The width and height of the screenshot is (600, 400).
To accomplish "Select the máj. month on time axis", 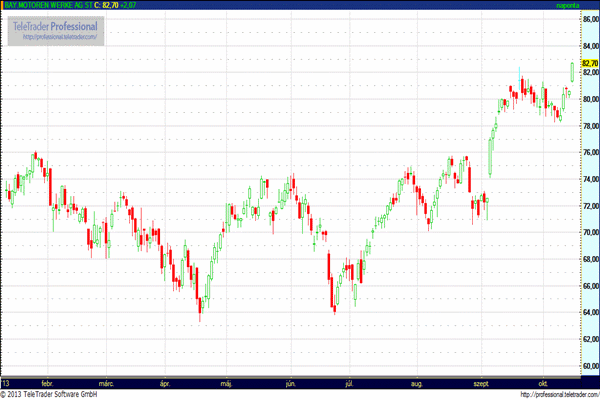I will pos(226,383).
